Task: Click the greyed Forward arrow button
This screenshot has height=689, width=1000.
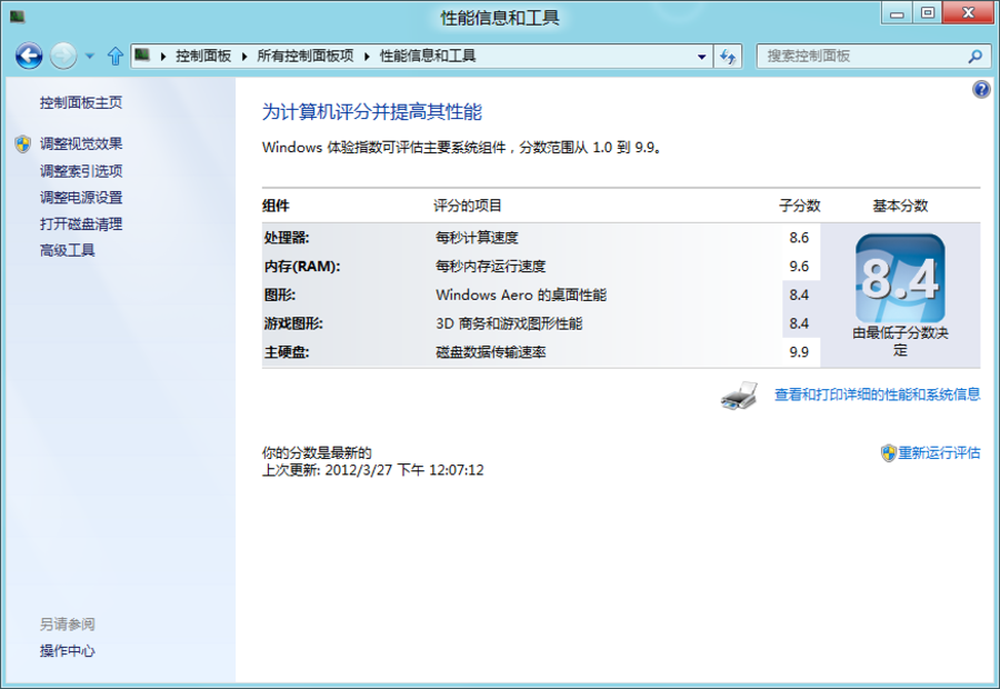Action: [63, 56]
